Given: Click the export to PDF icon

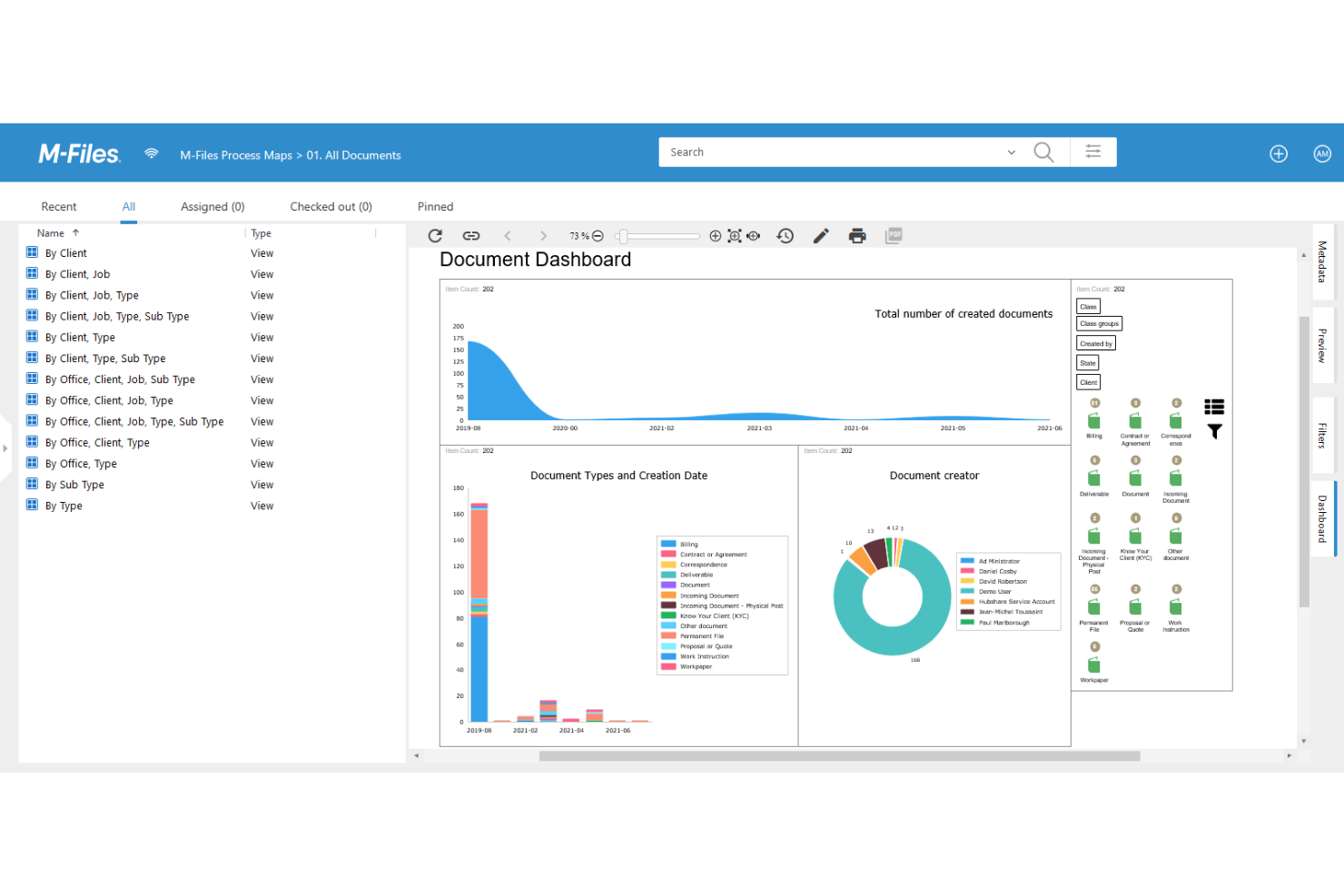Looking at the screenshot, I should [894, 235].
